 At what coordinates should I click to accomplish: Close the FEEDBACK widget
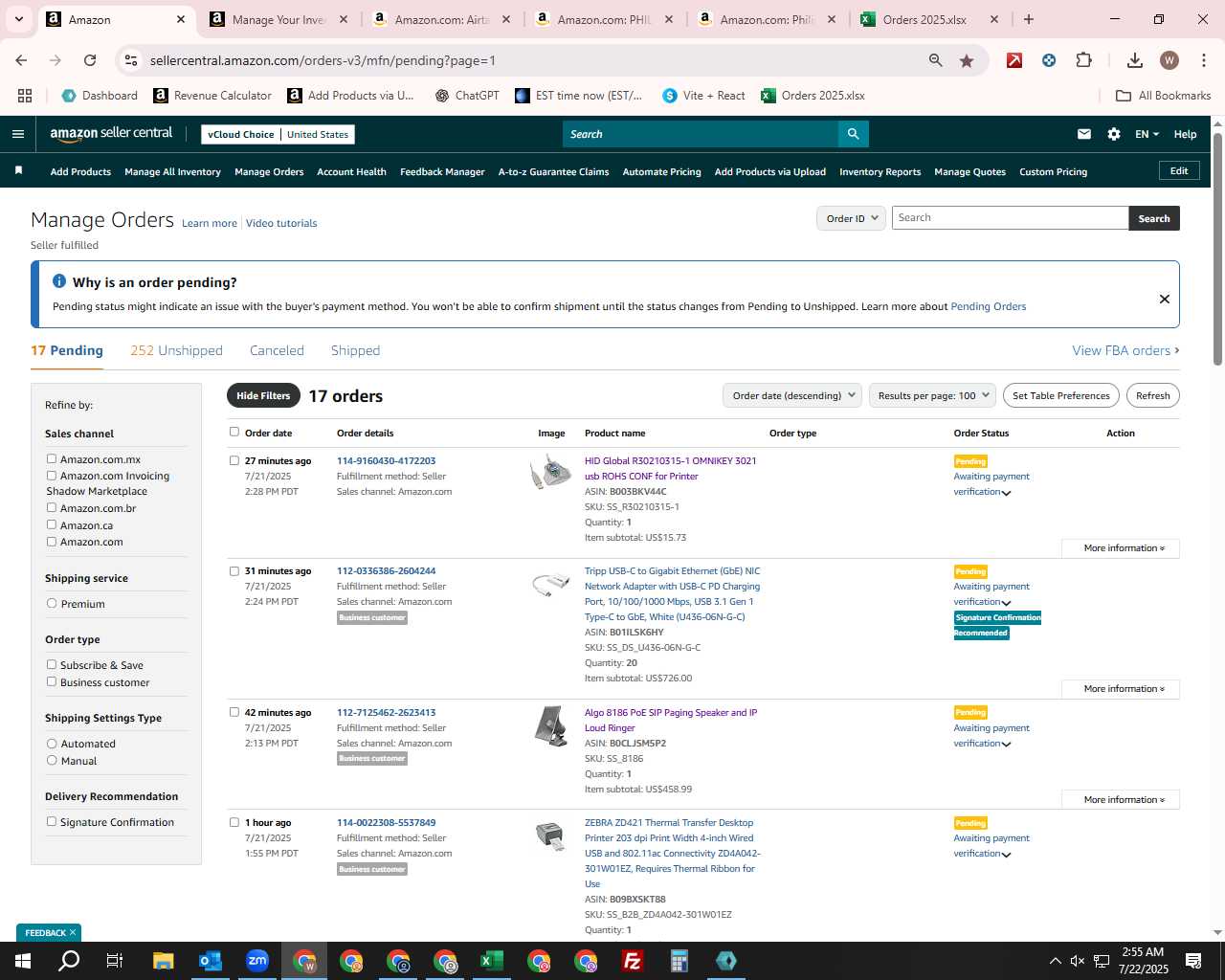(x=72, y=932)
